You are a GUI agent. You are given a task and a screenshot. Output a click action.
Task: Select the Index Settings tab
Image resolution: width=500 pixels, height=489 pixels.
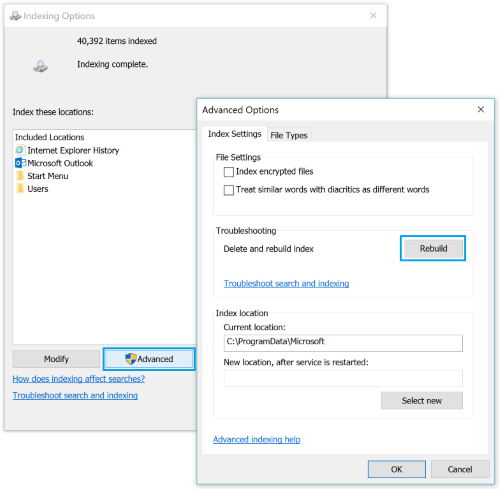click(x=235, y=134)
